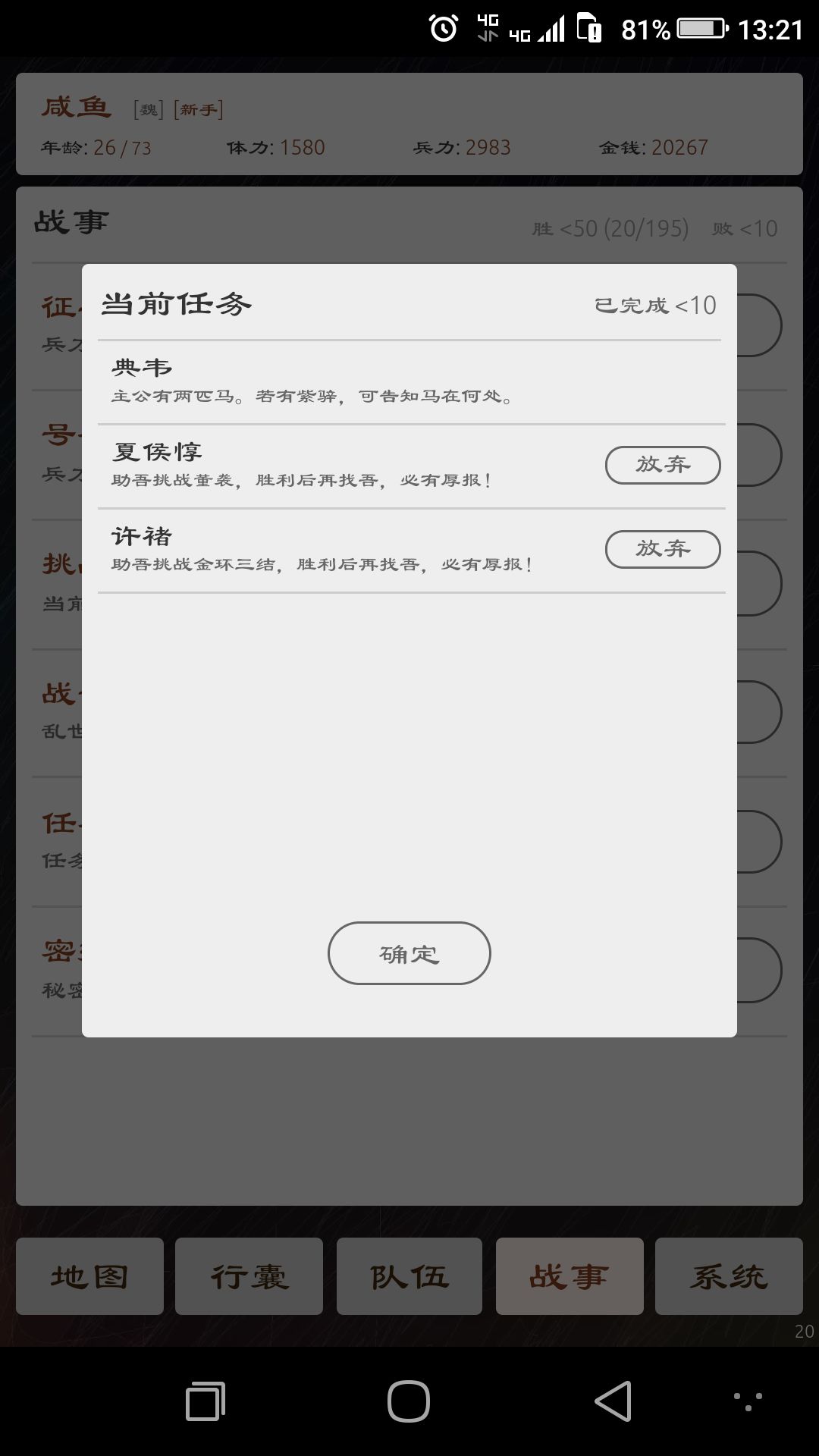
Task: Select the 战事 battle tab
Action: click(570, 1276)
